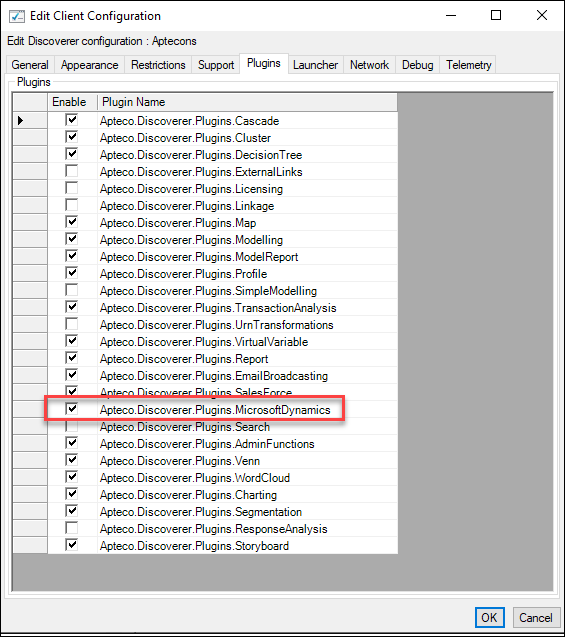Switch to the General tab
The height and width of the screenshot is (637, 565).
[x=30, y=65]
